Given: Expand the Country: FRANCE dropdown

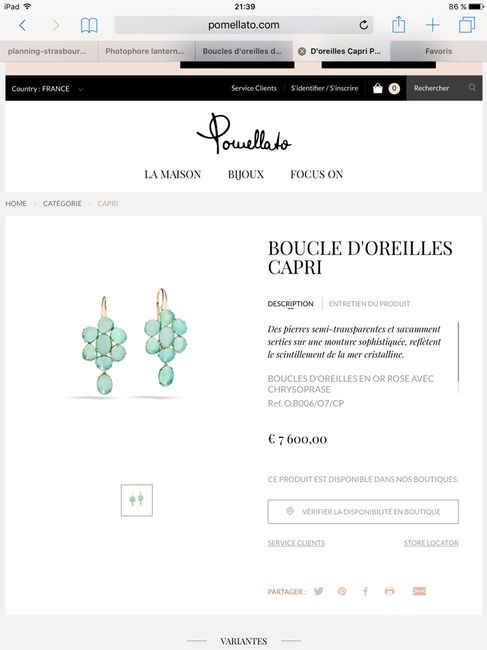Looking at the screenshot, I should (47, 89).
